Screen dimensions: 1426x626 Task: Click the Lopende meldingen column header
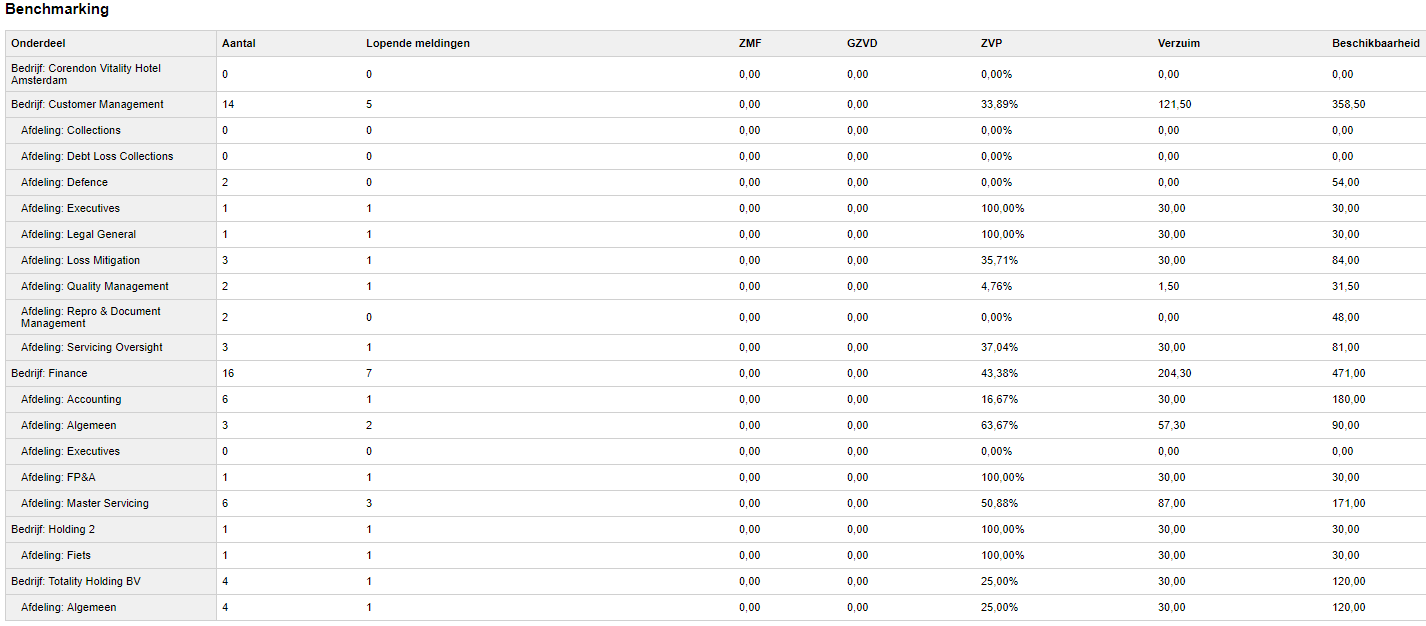417,44
